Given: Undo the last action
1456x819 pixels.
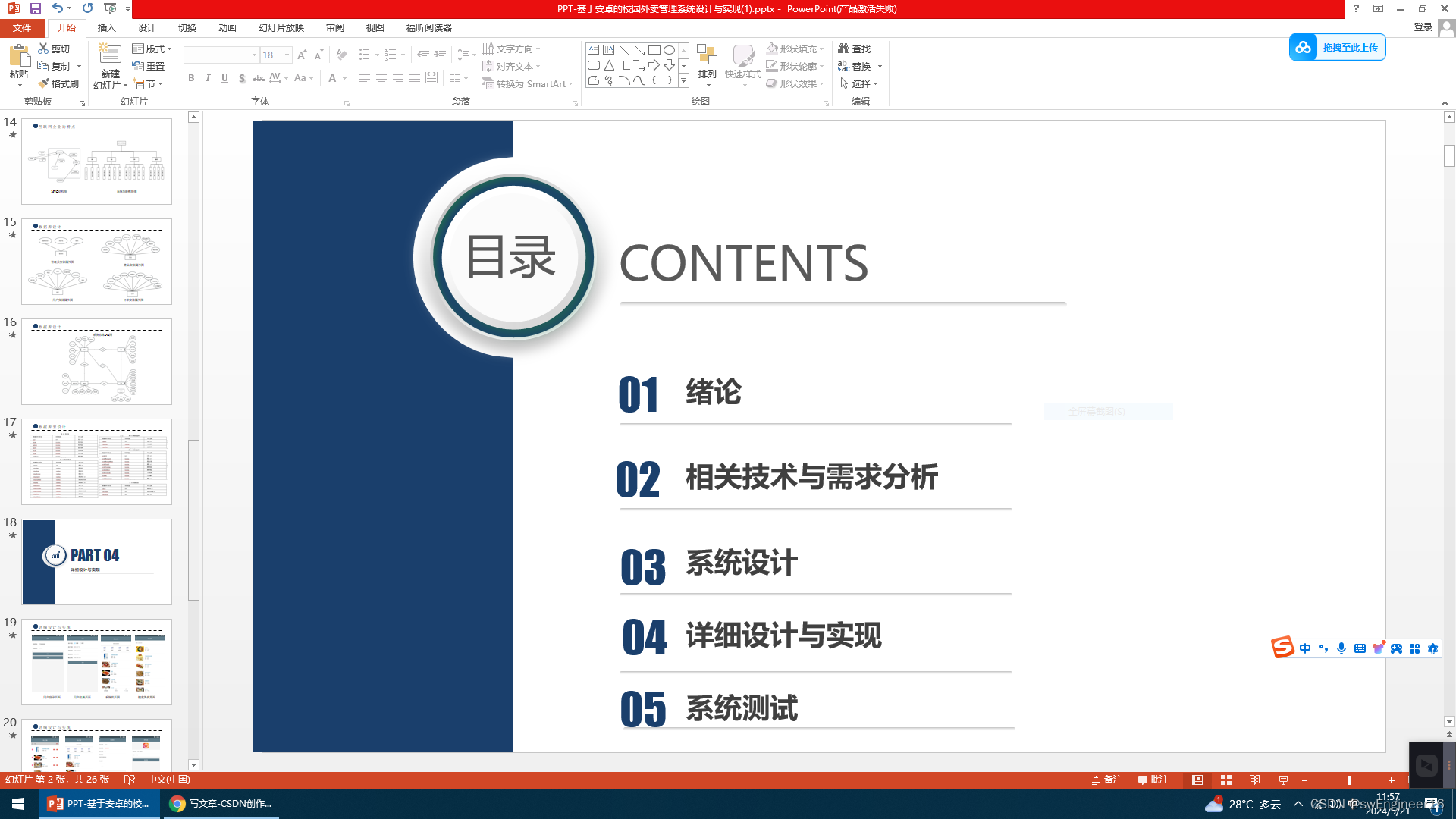Looking at the screenshot, I should [57, 8].
